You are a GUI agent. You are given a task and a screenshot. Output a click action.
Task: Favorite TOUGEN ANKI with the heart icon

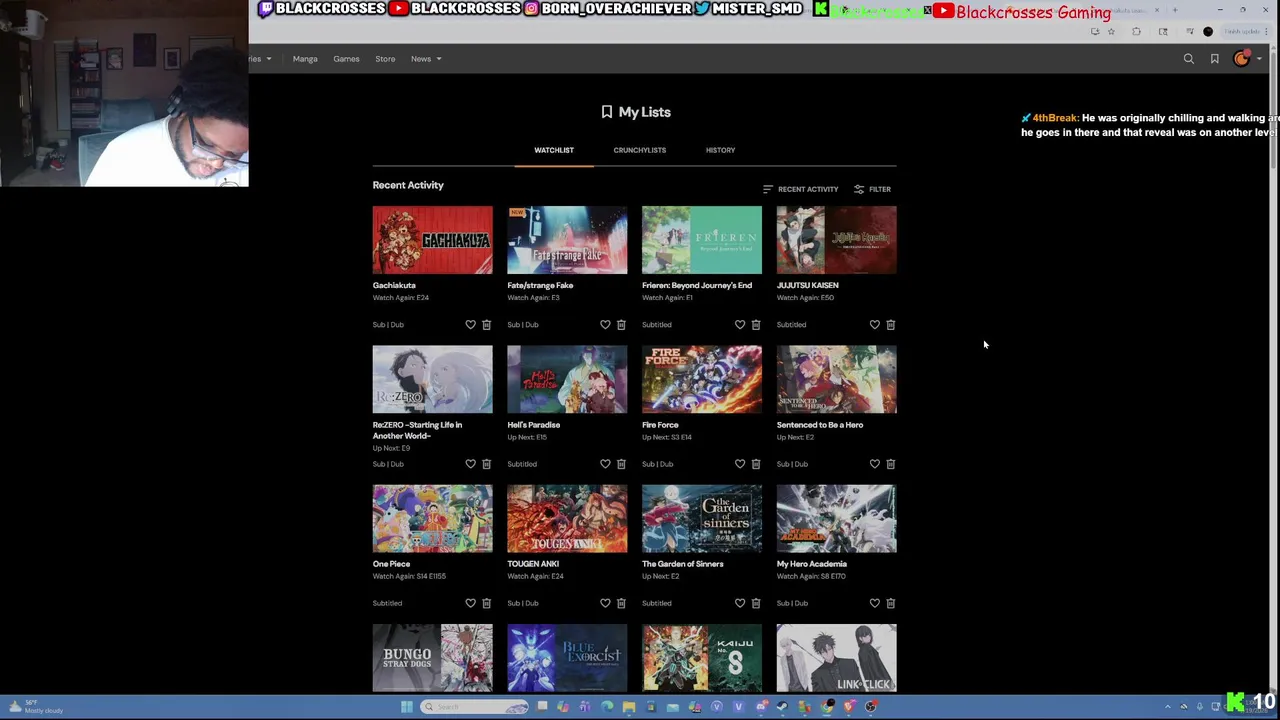tap(605, 603)
